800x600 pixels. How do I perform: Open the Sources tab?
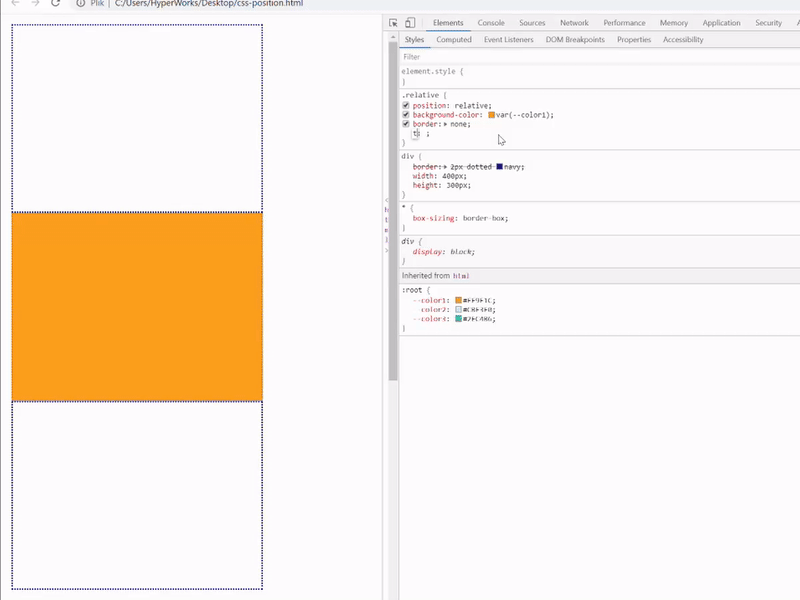click(x=532, y=23)
